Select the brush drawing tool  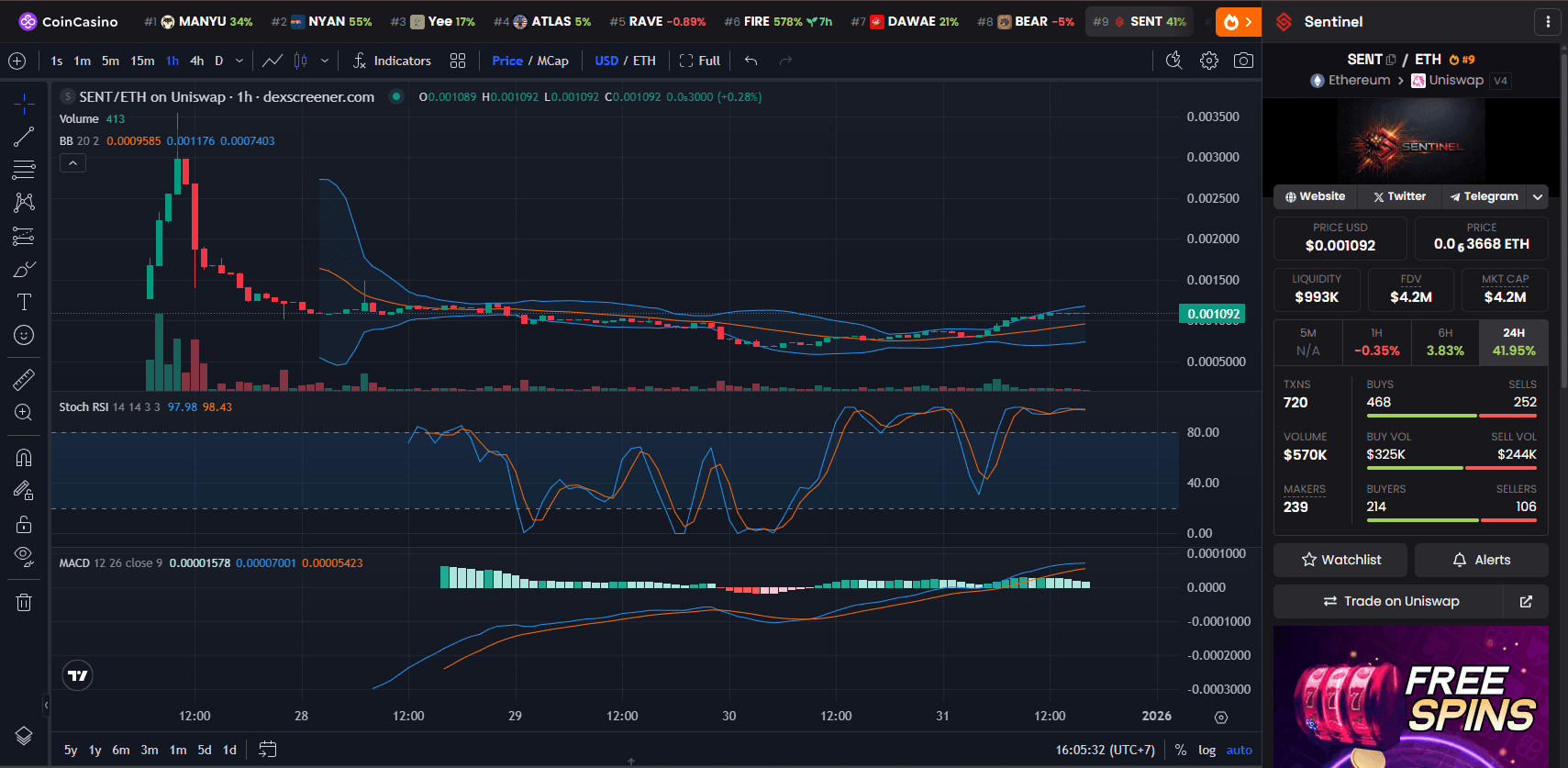pyautogui.click(x=24, y=269)
